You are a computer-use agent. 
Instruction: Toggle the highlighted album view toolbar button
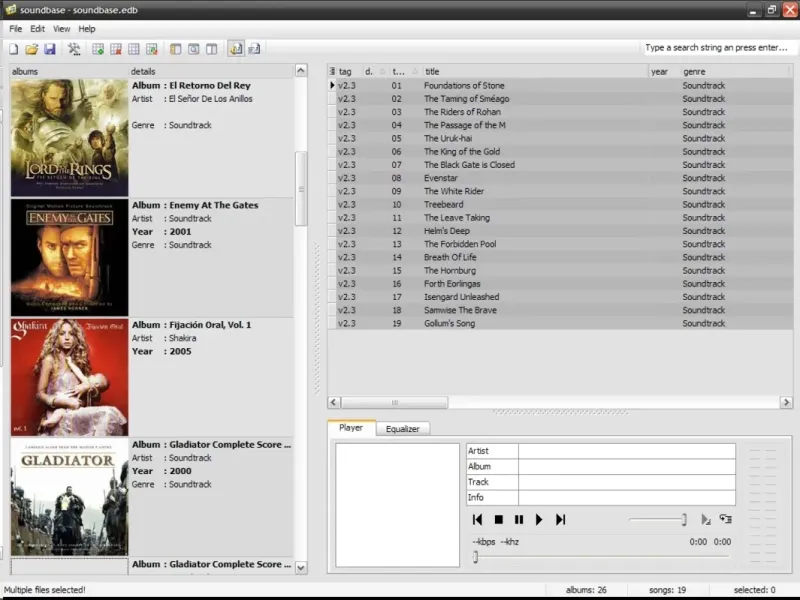click(236, 48)
